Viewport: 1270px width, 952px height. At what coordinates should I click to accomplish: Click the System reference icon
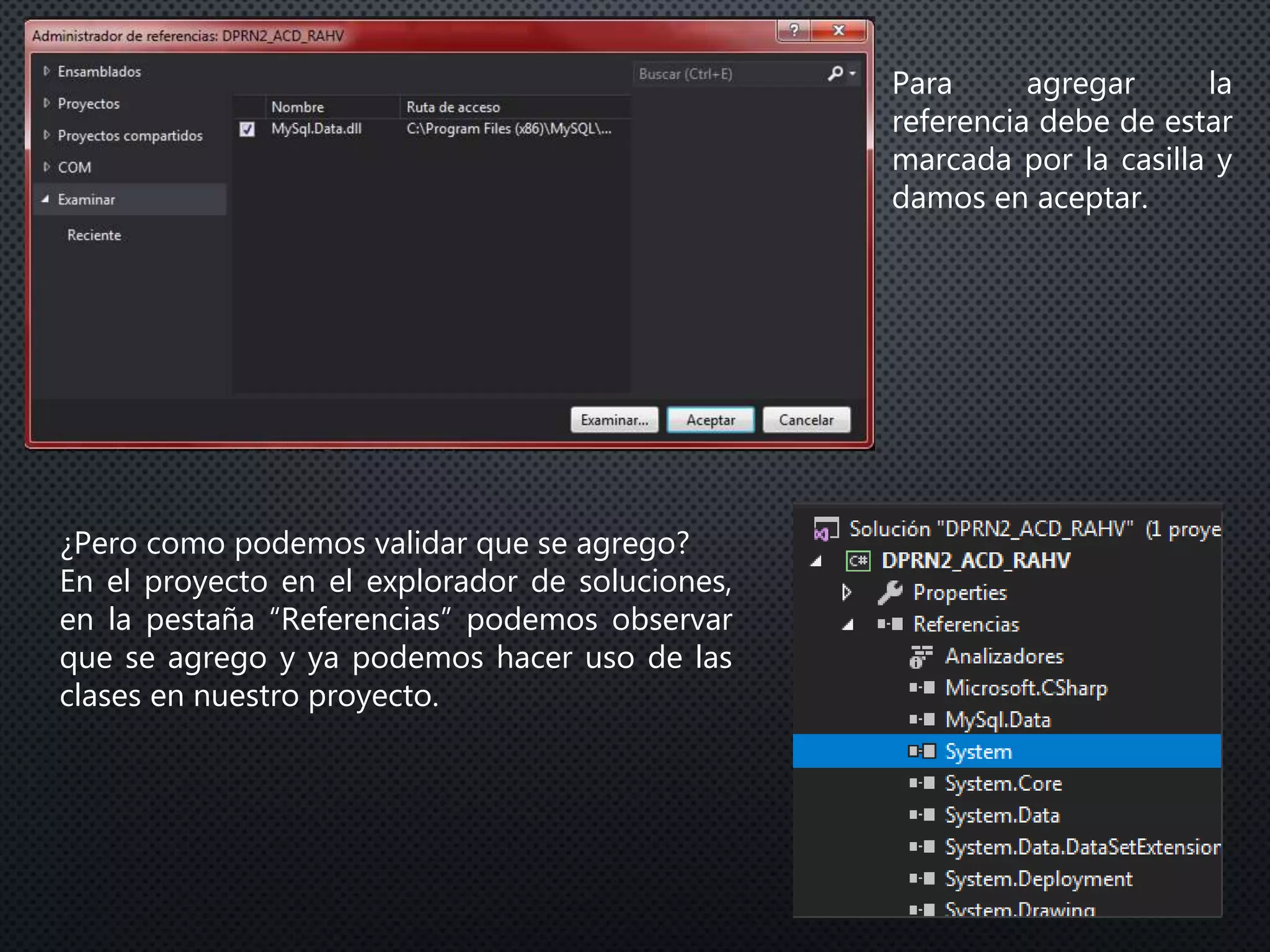(x=922, y=751)
